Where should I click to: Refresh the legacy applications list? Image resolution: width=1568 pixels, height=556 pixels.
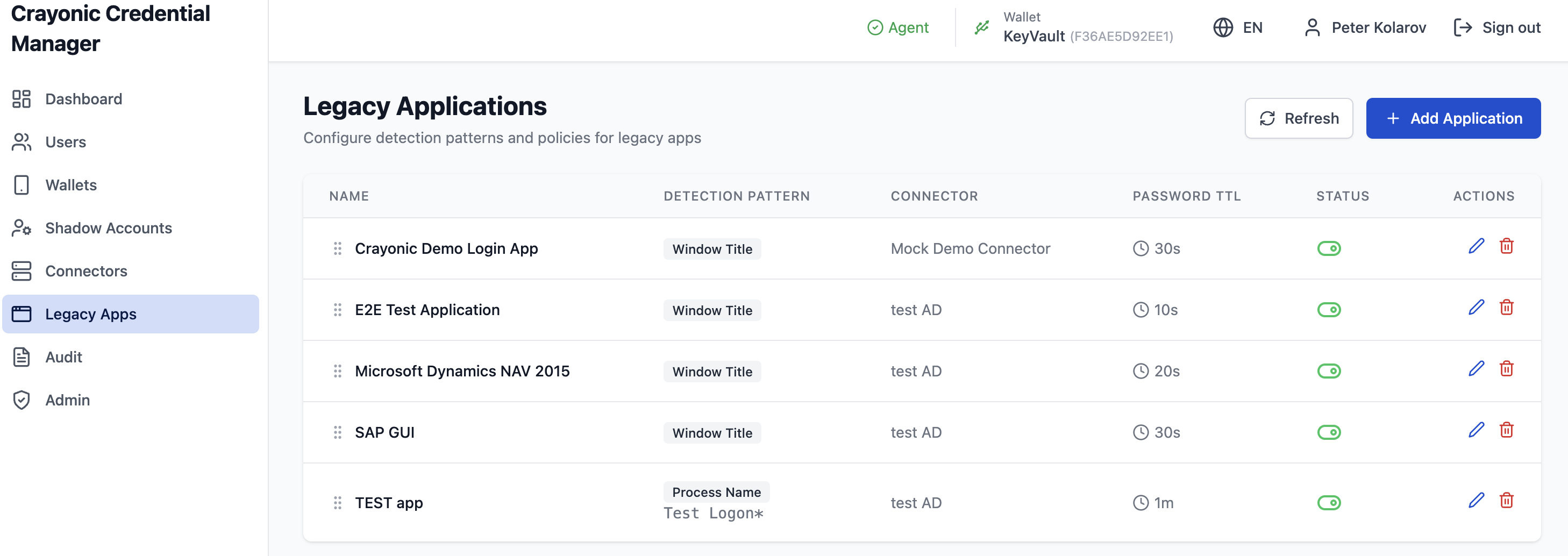[x=1299, y=118]
